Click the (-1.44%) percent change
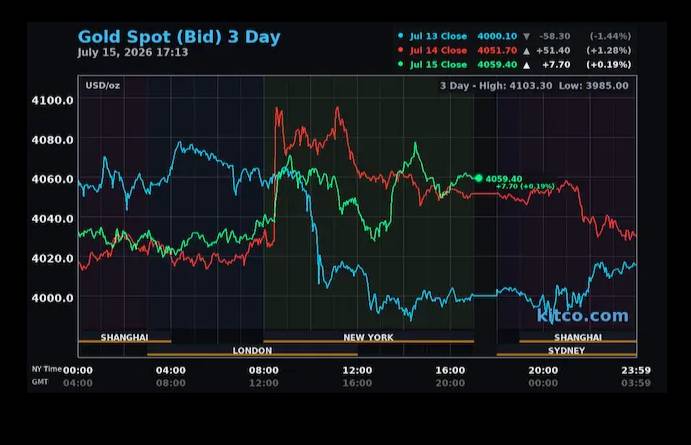The width and height of the screenshot is (691, 445). point(610,36)
